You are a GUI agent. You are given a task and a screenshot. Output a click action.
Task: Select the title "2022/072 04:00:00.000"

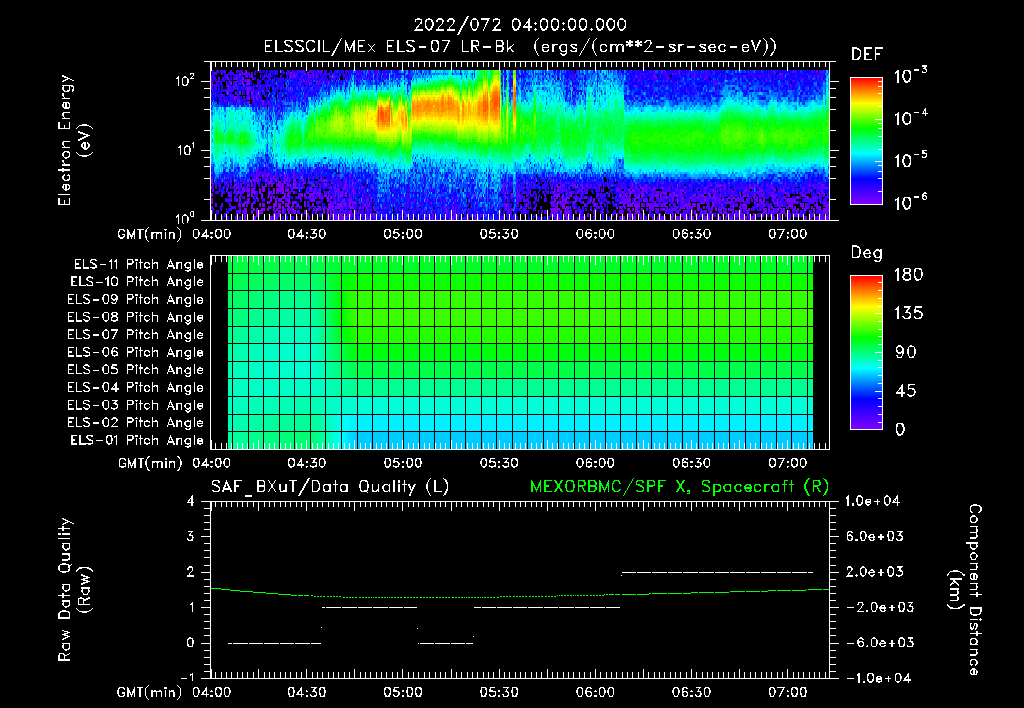(520, 25)
